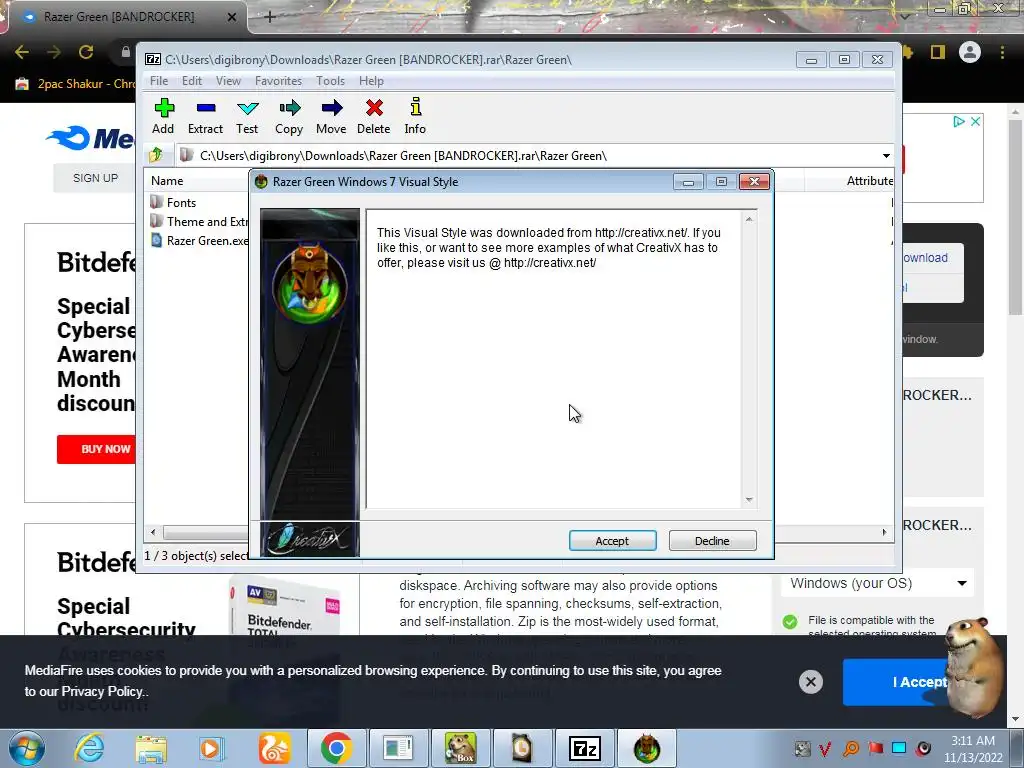Select the Move tool in 7-Zip
This screenshot has width=1024, height=768.
(x=331, y=116)
